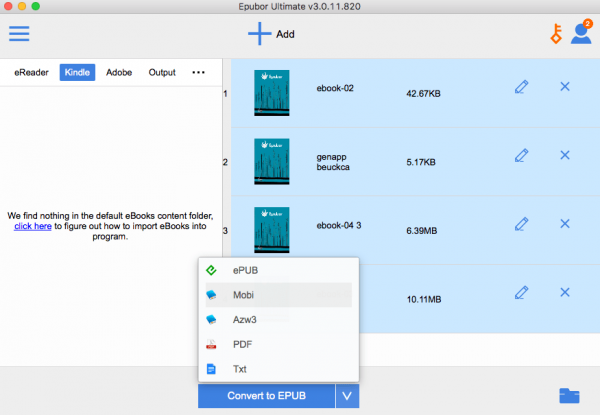Delete ebook-04 3 from the list

(x=564, y=224)
